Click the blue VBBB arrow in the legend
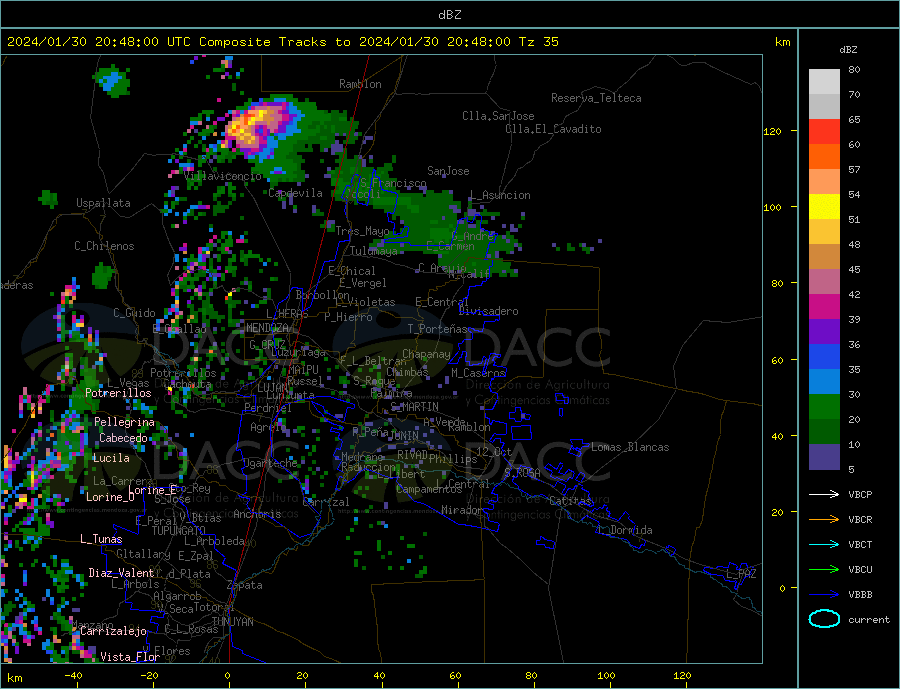This screenshot has width=900, height=689. point(824,595)
